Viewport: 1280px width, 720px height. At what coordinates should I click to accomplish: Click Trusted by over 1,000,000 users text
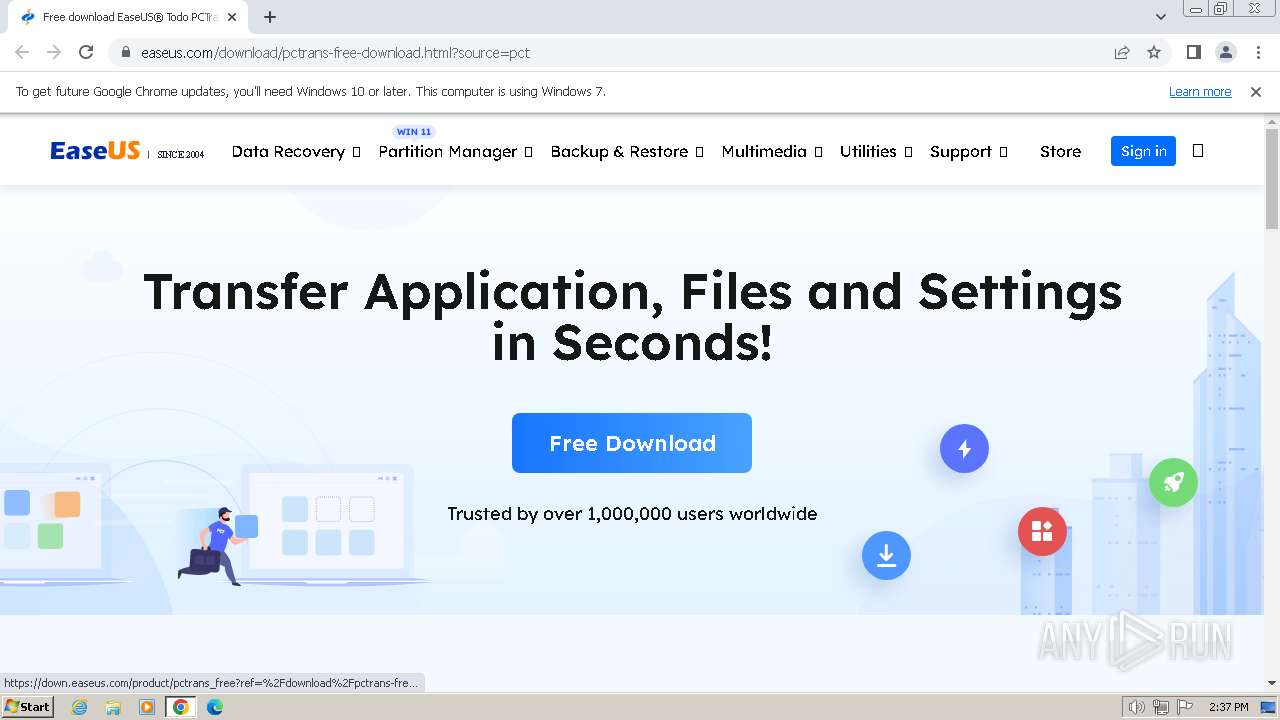[632, 514]
